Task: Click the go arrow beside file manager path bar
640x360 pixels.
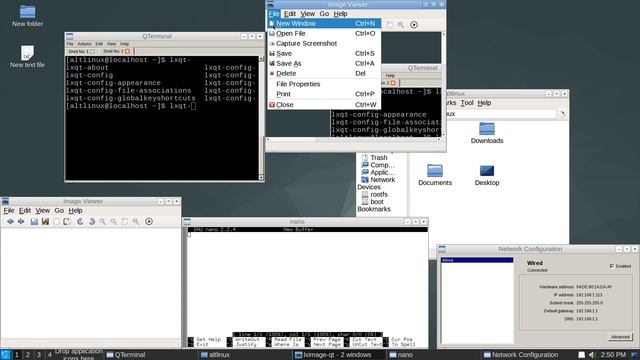Action: point(562,114)
